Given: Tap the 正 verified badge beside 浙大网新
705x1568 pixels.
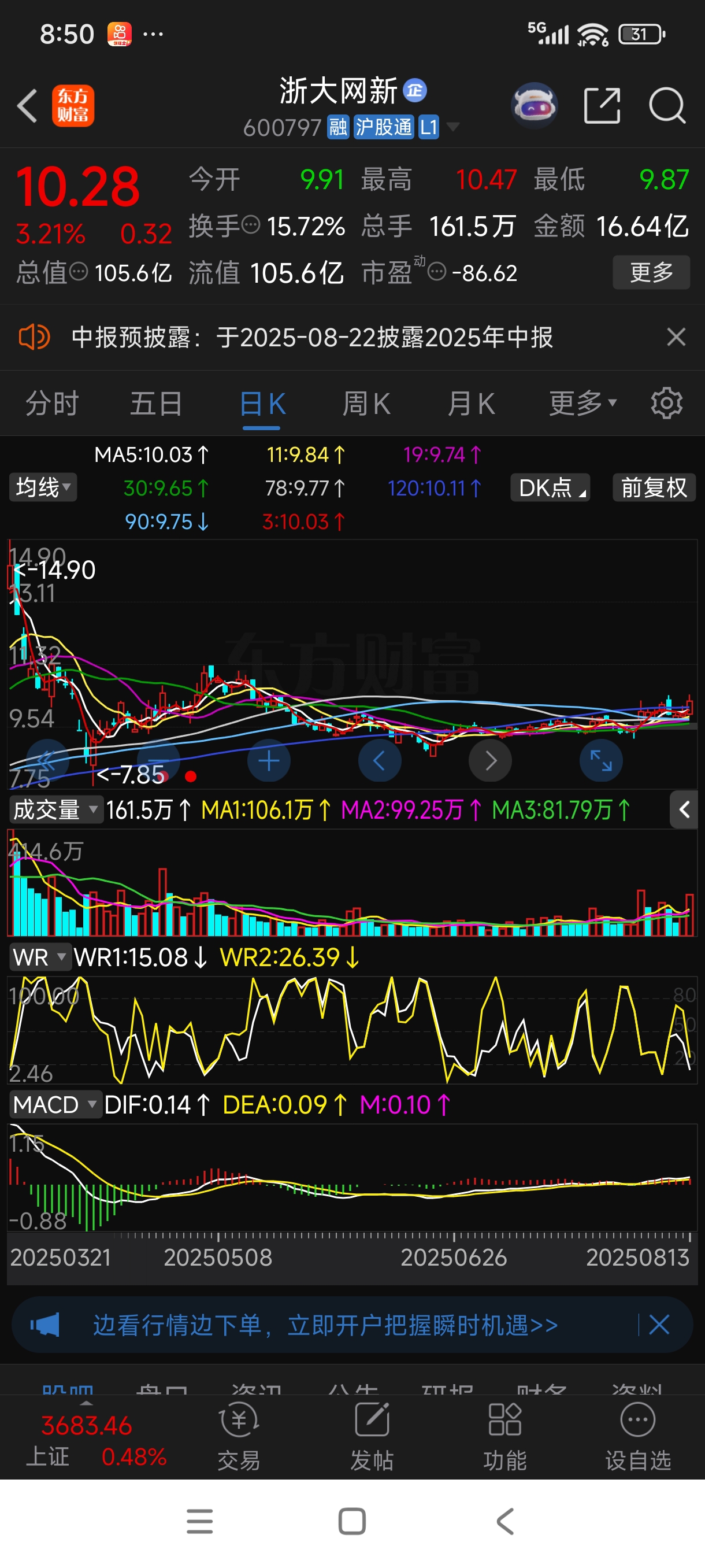Looking at the screenshot, I should [415, 91].
